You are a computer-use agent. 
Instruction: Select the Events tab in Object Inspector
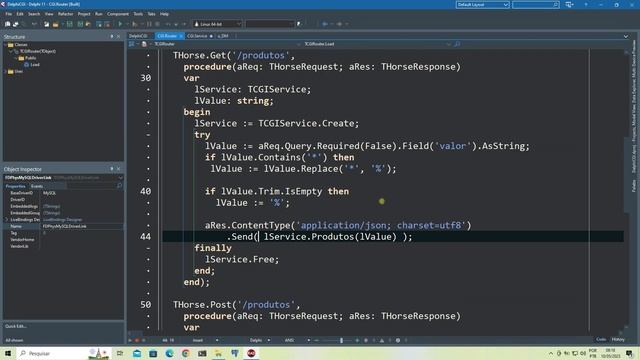37,186
